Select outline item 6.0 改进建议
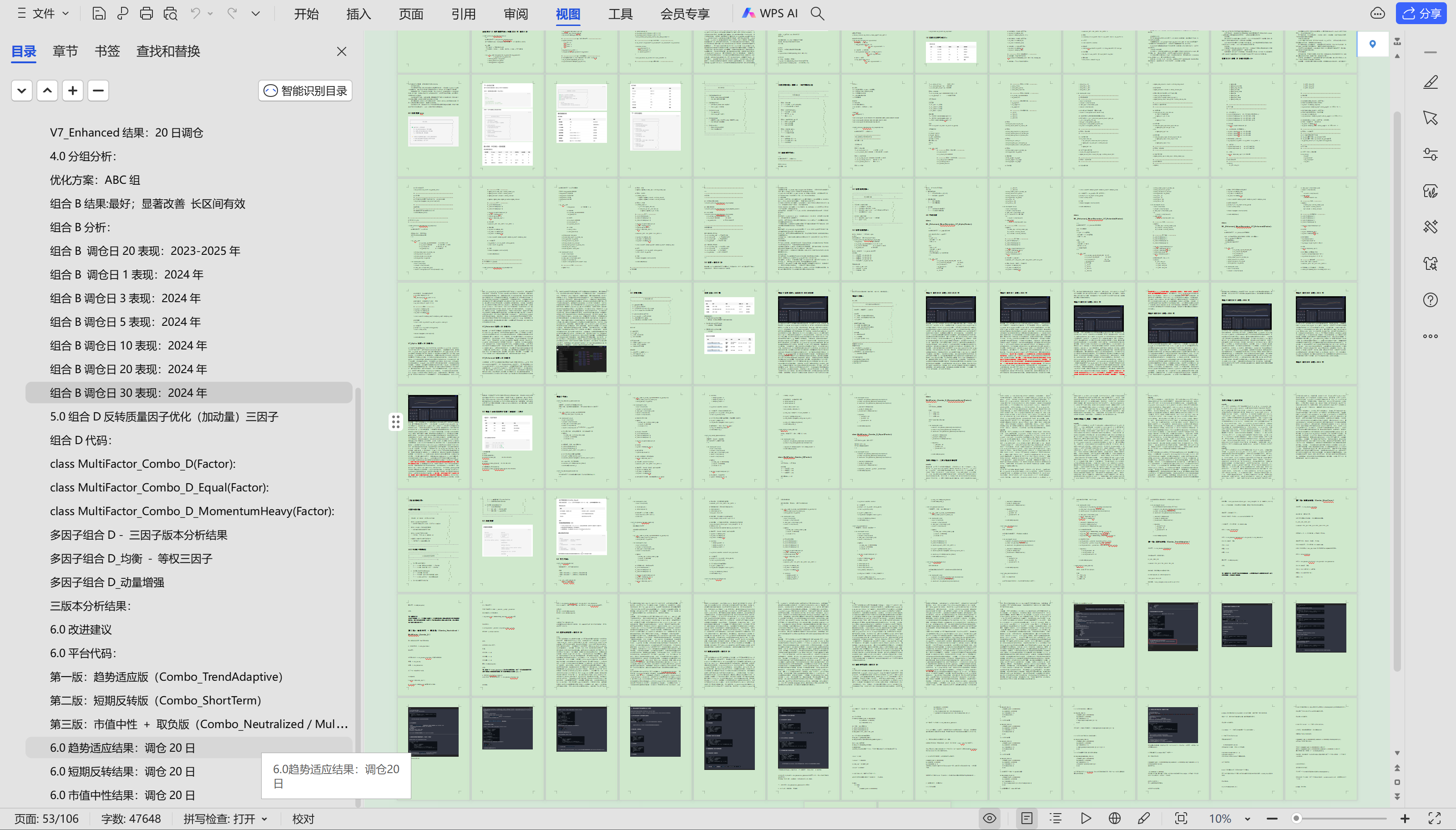The height and width of the screenshot is (830, 1456). coord(81,629)
